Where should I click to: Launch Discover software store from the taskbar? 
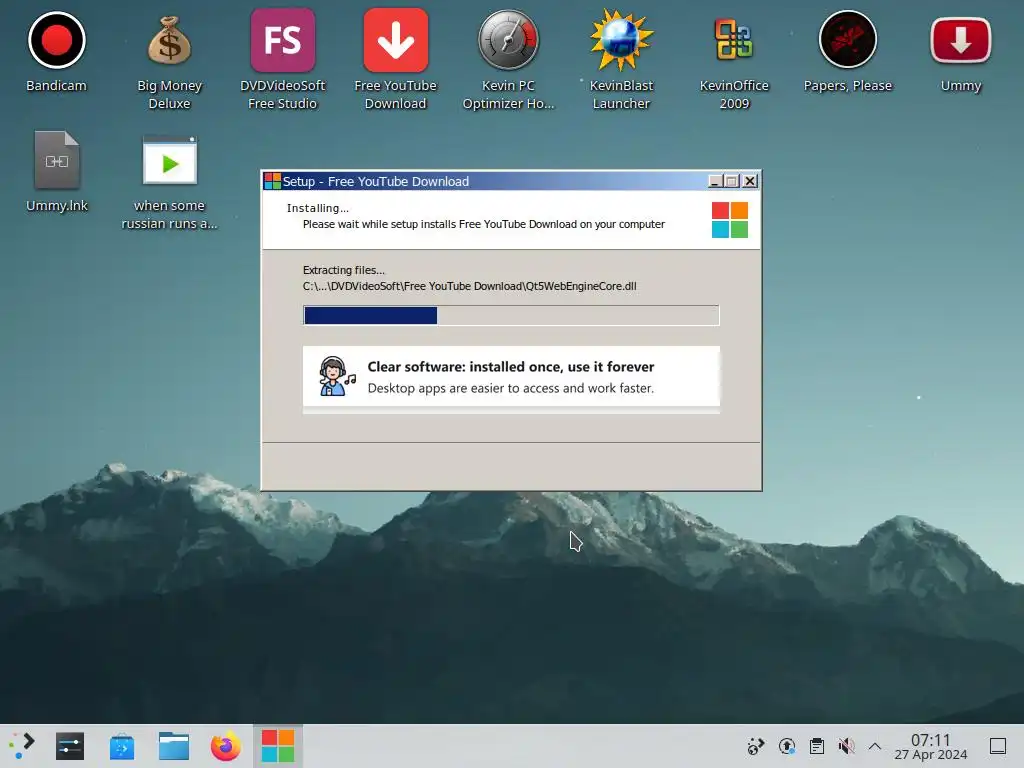(121, 746)
